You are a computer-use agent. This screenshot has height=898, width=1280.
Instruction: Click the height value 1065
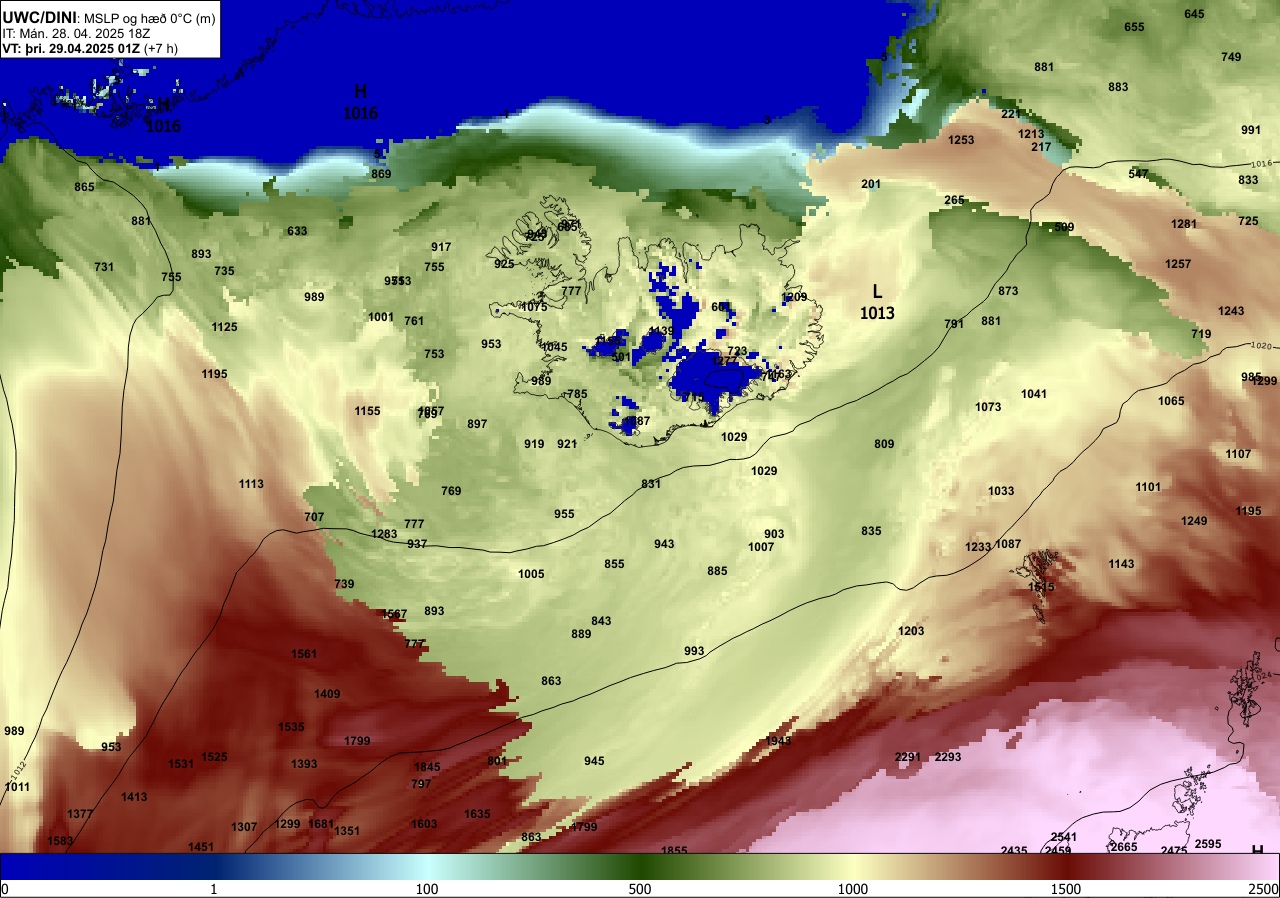1171,401
